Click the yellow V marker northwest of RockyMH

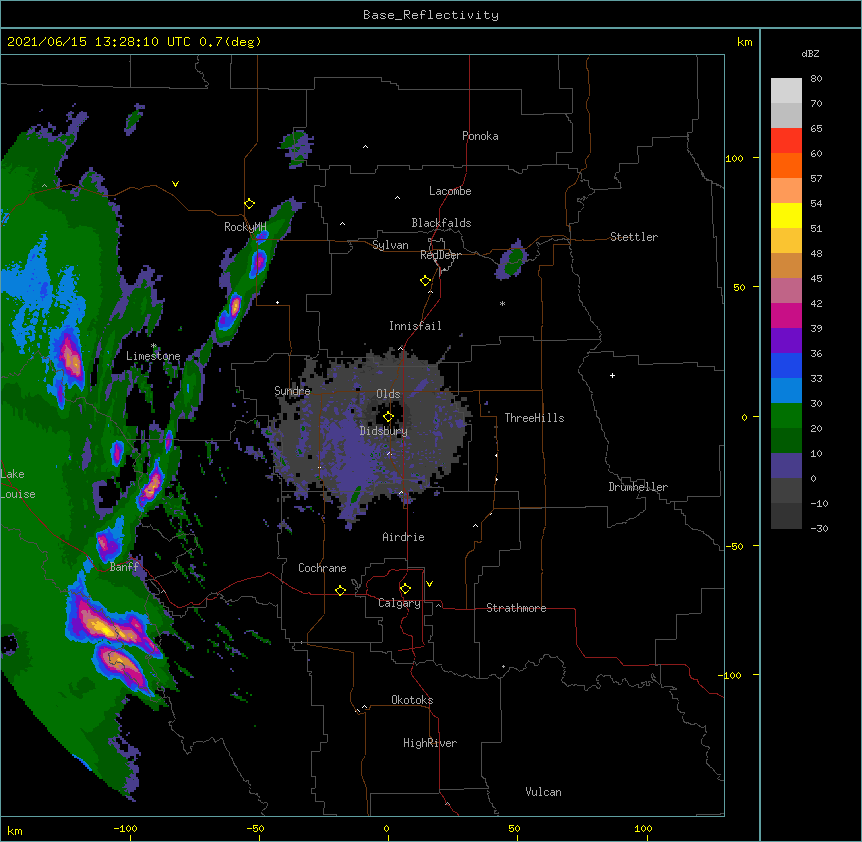tap(175, 184)
